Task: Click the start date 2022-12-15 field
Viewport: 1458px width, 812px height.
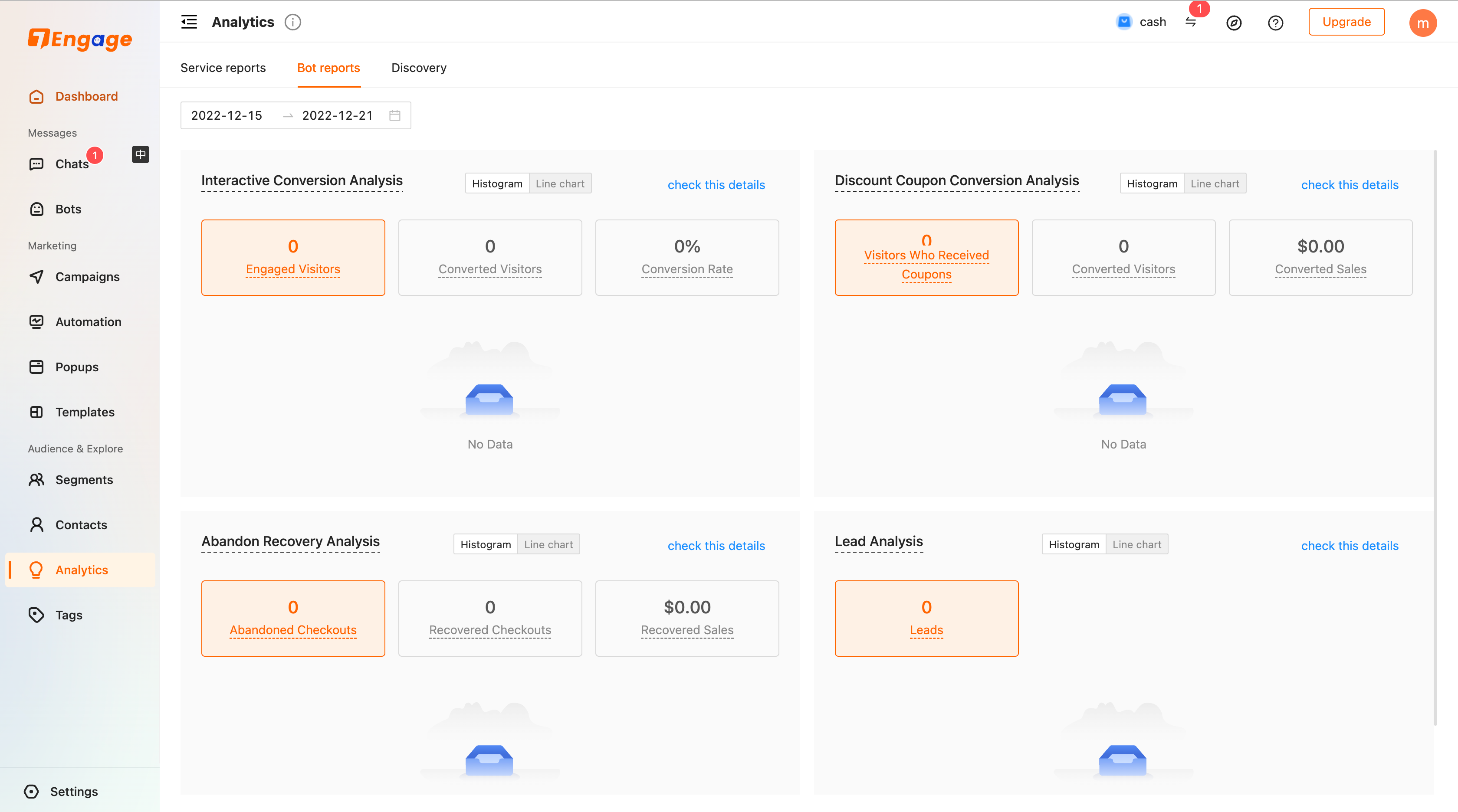Action: (x=227, y=115)
